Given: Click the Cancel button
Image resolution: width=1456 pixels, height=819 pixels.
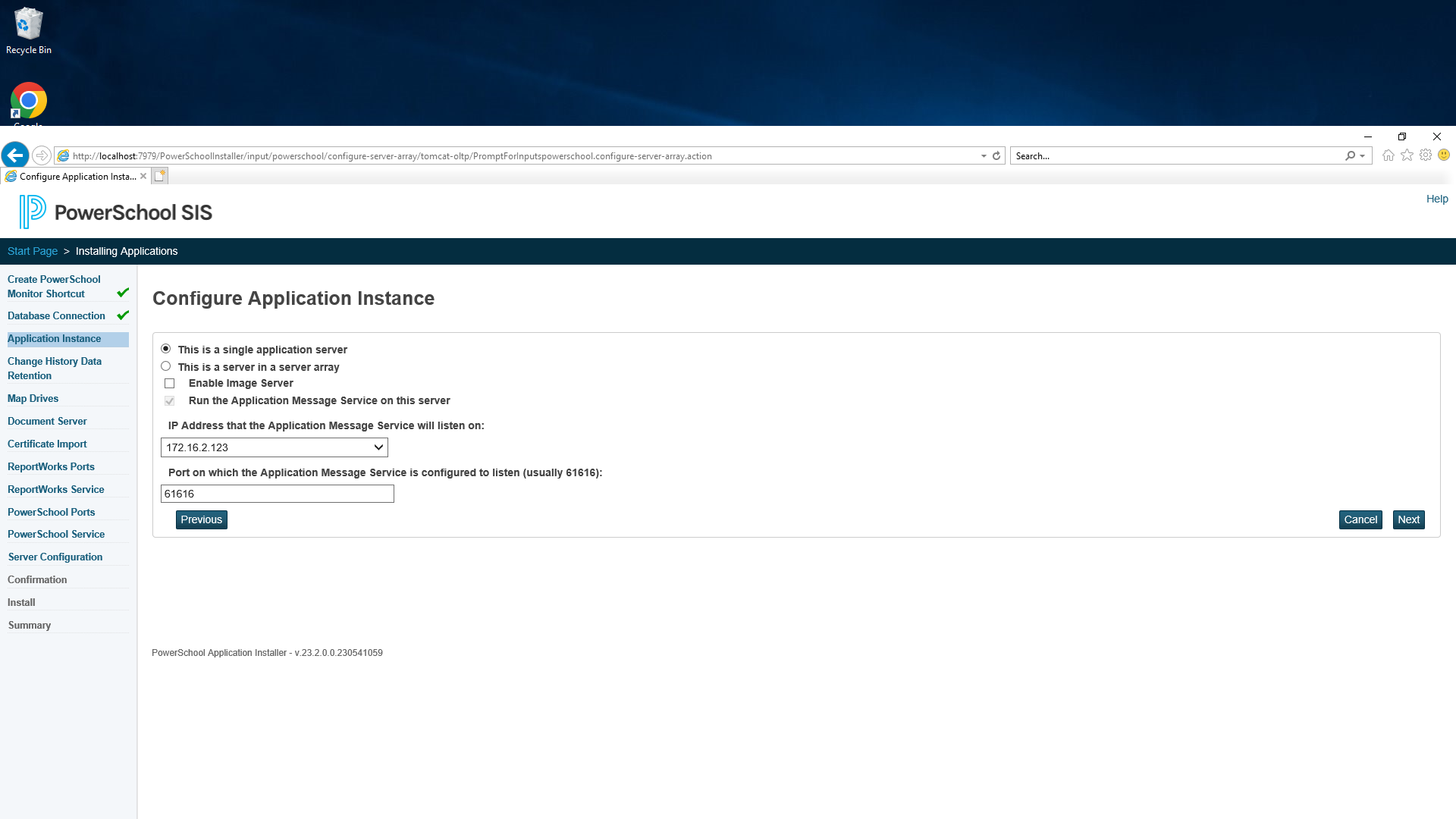Looking at the screenshot, I should [x=1360, y=519].
